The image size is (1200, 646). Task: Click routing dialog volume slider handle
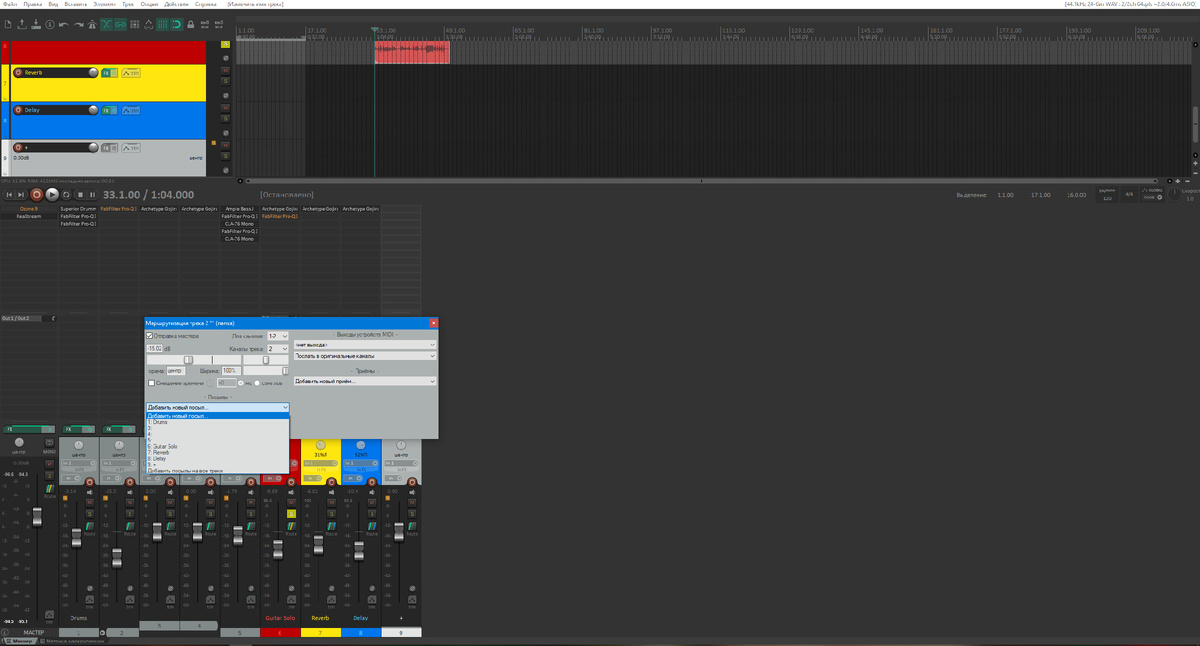(x=188, y=360)
